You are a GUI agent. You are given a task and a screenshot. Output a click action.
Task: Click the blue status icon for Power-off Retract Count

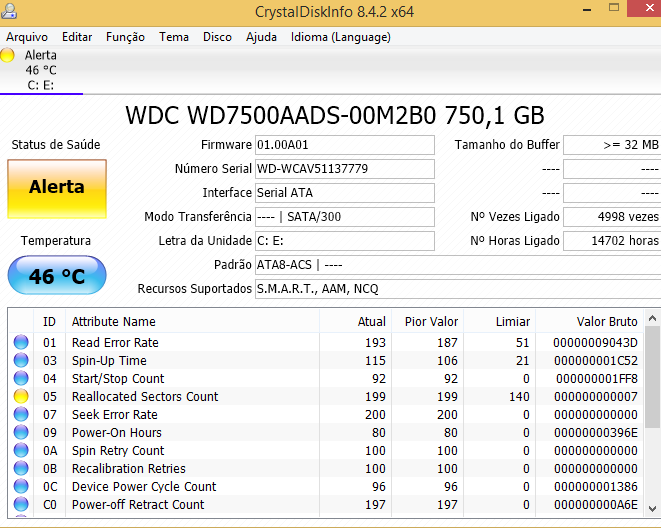(21, 504)
